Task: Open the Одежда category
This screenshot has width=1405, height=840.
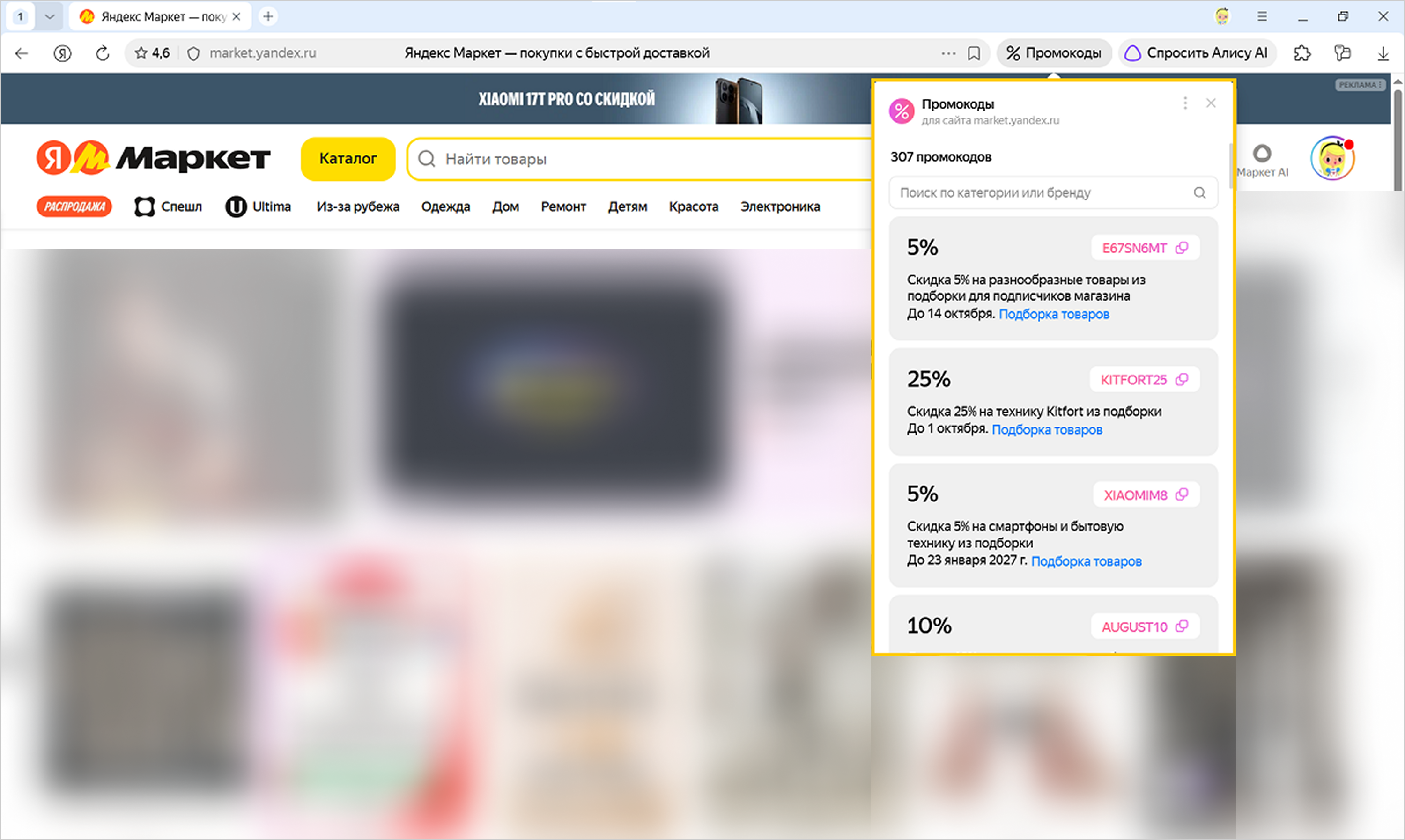Action: coord(445,206)
